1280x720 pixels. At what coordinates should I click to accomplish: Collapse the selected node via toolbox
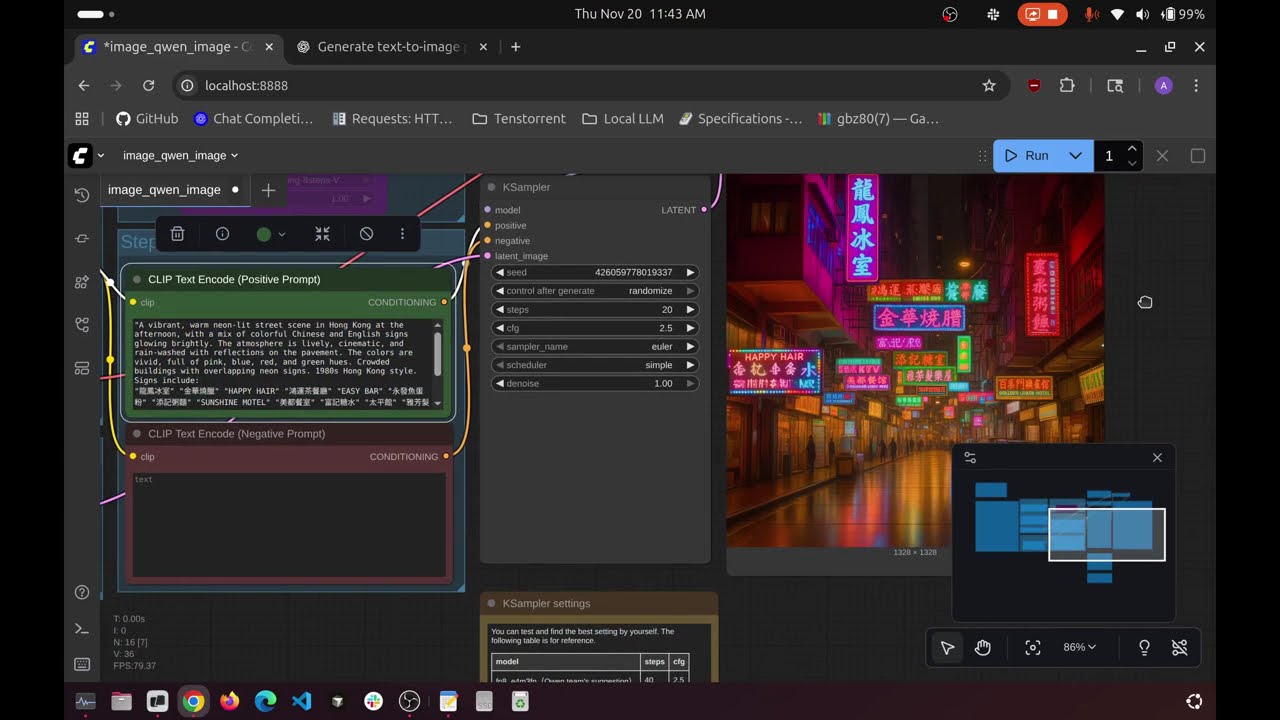322,233
